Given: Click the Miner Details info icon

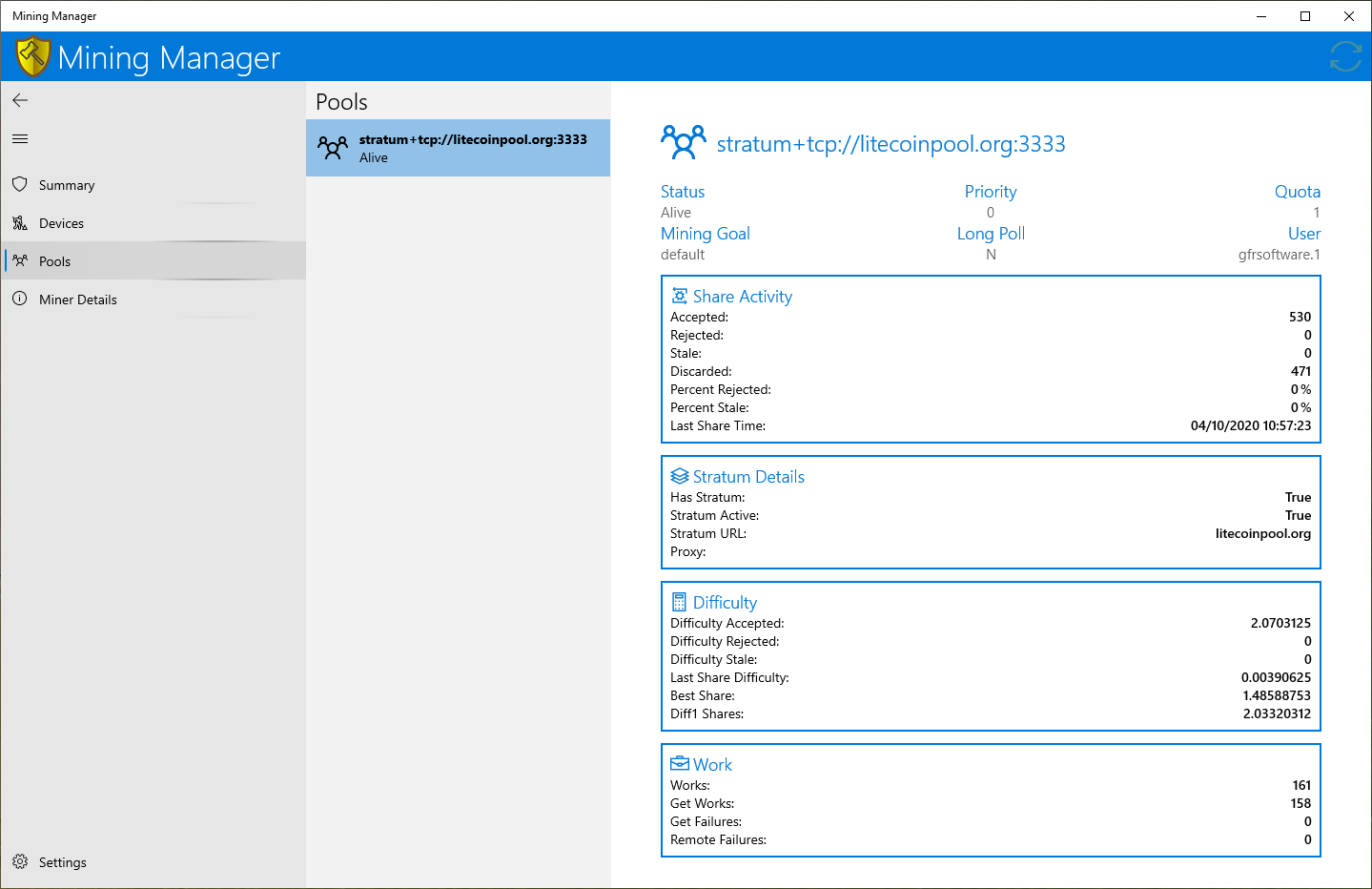Looking at the screenshot, I should coord(20,299).
